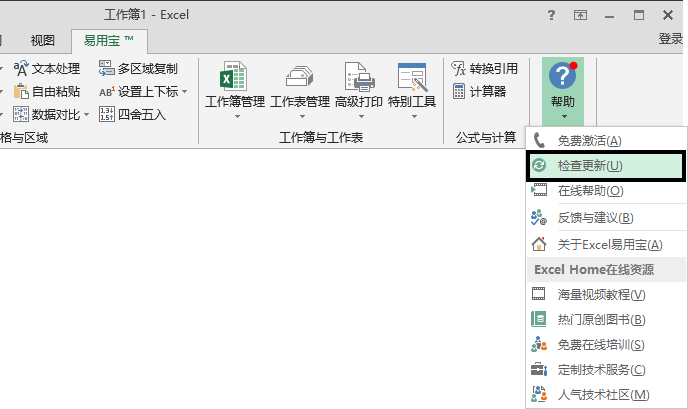Click the 工作簿1 - Excel window title

(146, 15)
